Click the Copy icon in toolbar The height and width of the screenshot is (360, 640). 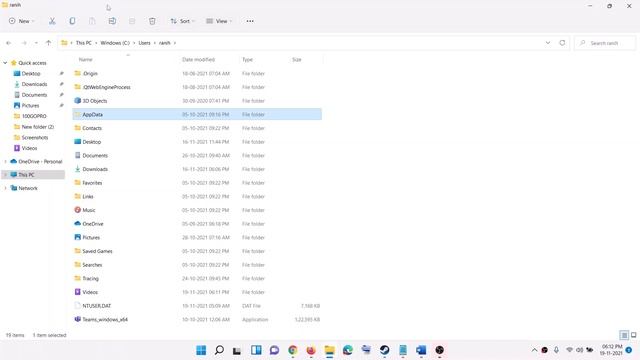click(x=72, y=21)
